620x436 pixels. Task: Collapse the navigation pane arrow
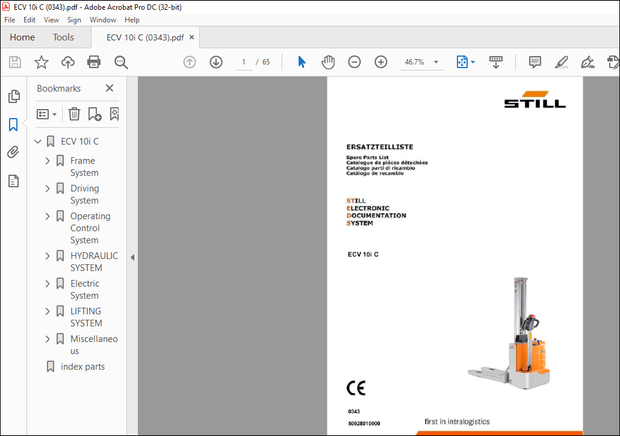[132, 257]
